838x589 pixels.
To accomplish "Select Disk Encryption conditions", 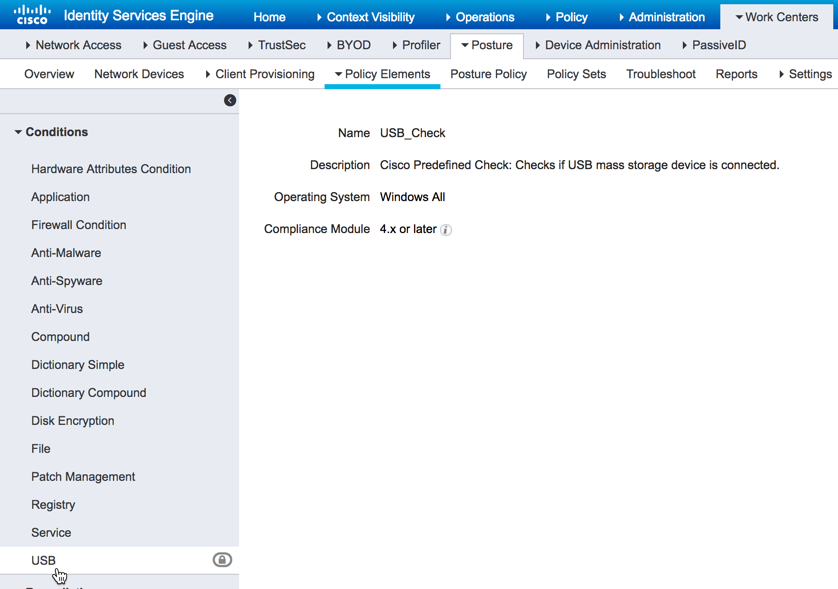I will coord(73,421).
